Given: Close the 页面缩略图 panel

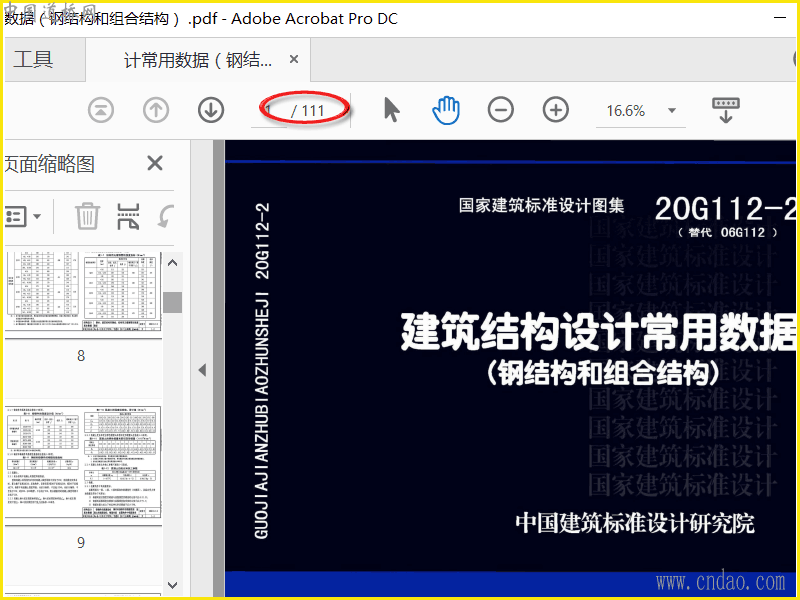Looking at the screenshot, I should coord(155,163).
